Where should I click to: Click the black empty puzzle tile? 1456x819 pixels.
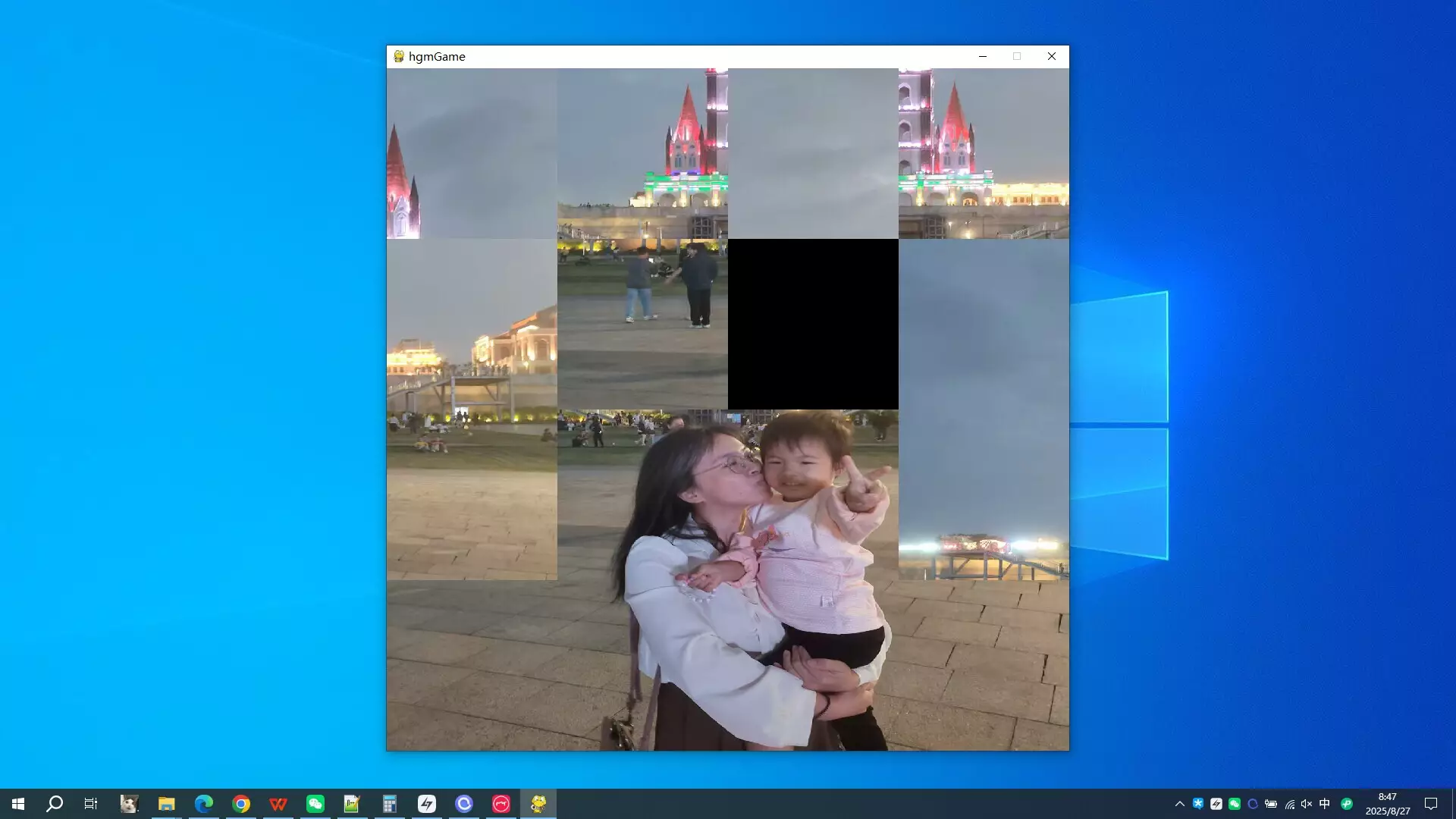point(813,325)
